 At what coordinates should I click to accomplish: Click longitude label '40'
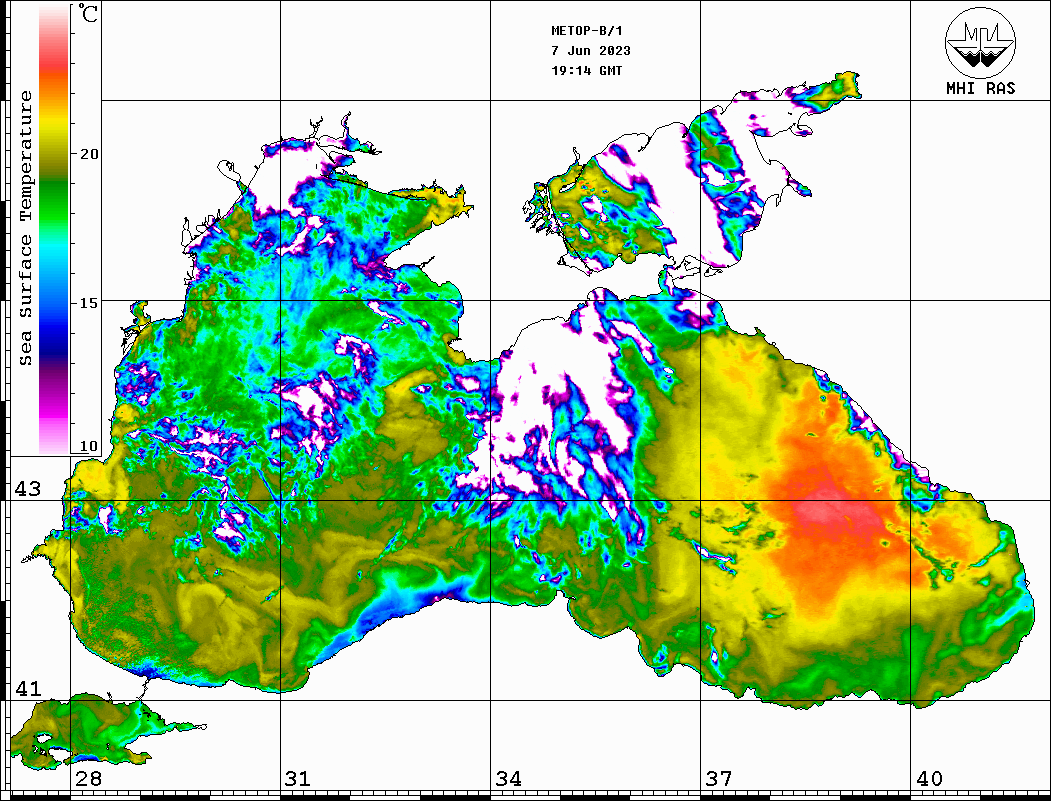pyautogui.click(x=929, y=779)
